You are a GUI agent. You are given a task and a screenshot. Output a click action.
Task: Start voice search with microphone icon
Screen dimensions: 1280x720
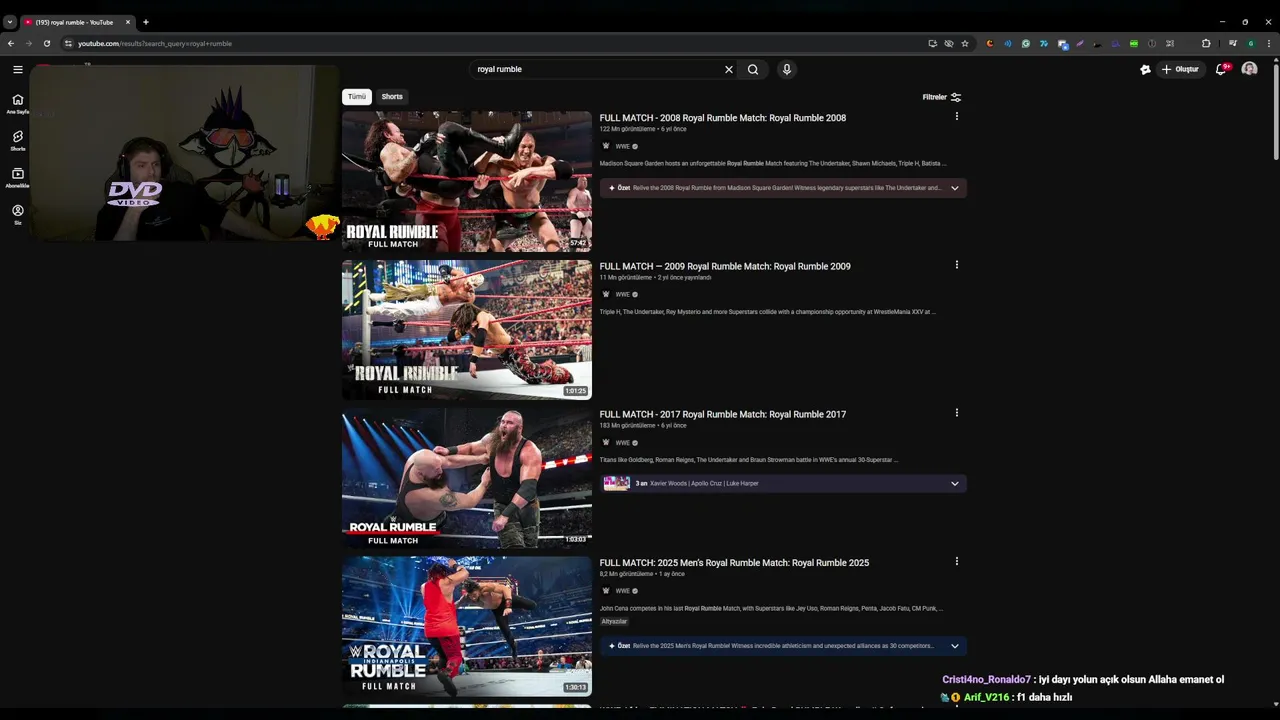pyautogui.click(x=787, y=69)
